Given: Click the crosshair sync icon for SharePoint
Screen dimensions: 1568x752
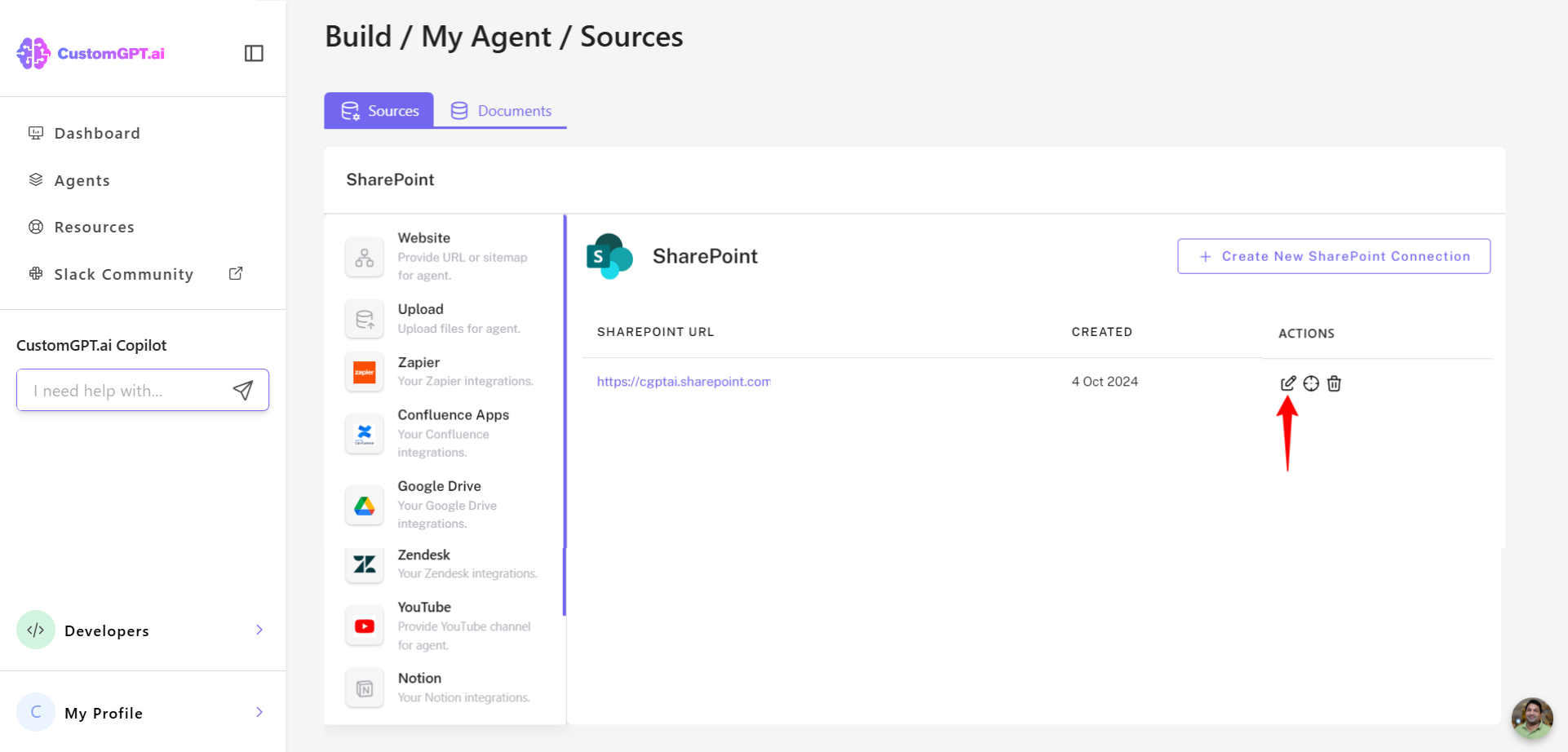Looking at the screenshot, I should 1311,383.
